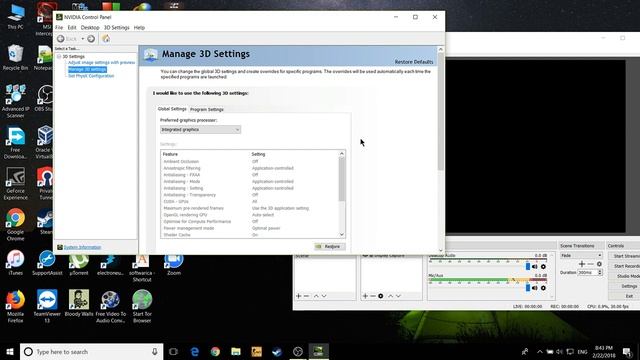Image resolution: width=640 pixels, height=360 pixels.
Task: Click the Antialiasing - Mode row
Action: click(250, 182)
